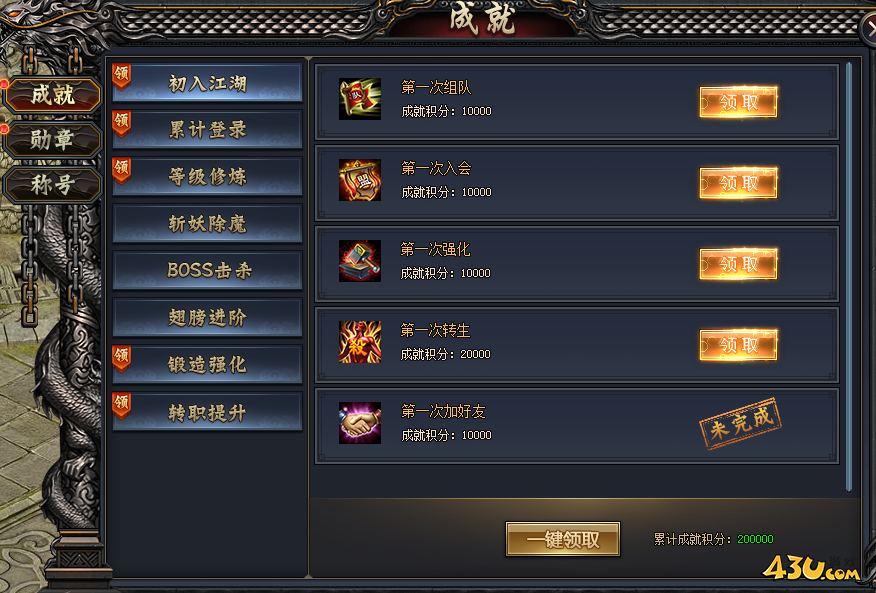Select the 累计登录 category
The height and width of the screenshot is (593, 876).
coord(207,130)
